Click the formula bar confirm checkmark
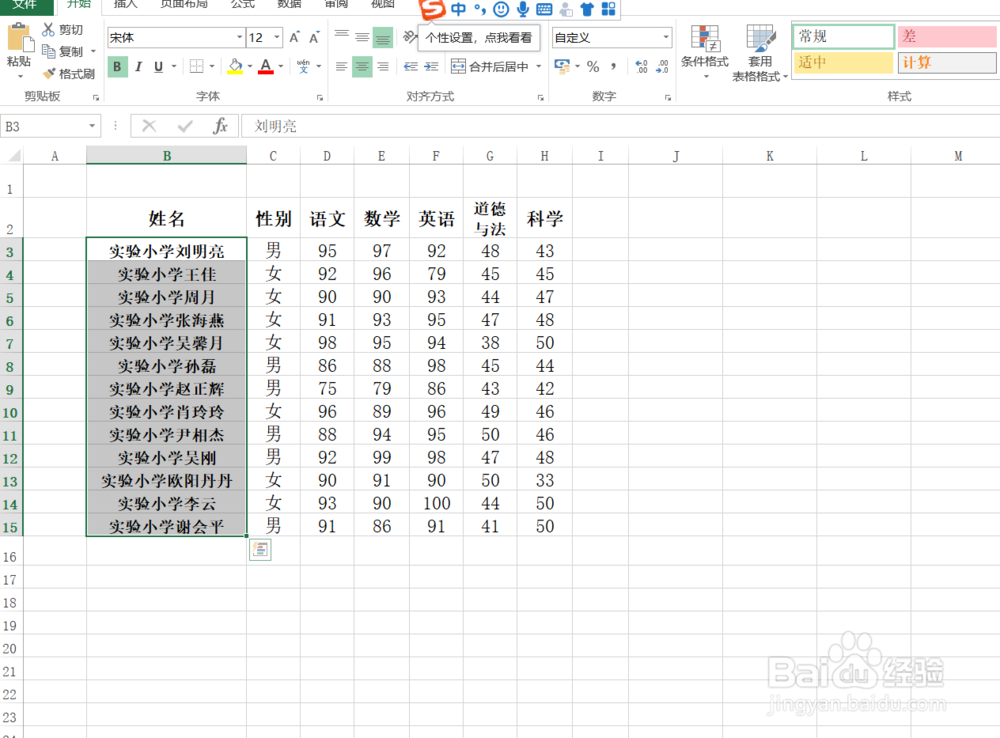 point(185,126)
